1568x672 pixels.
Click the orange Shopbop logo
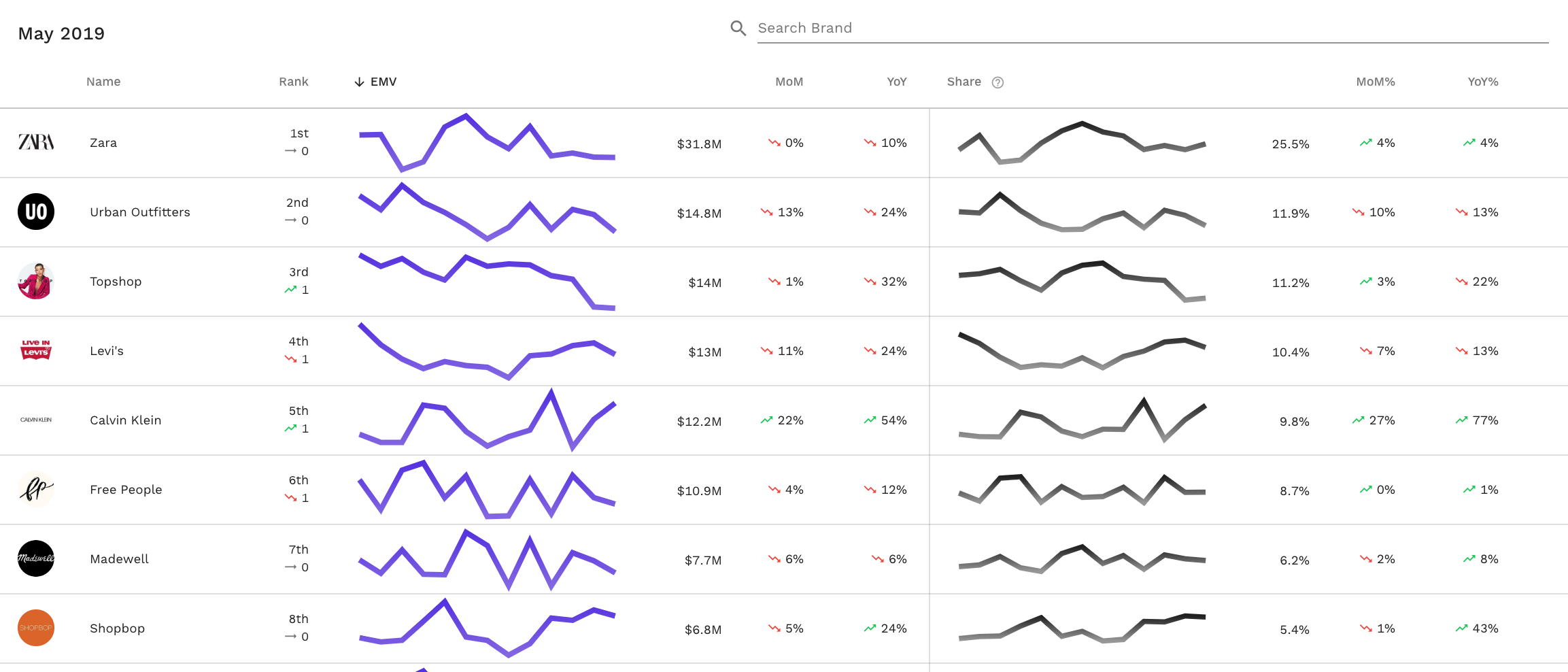(x=36, y=628)
